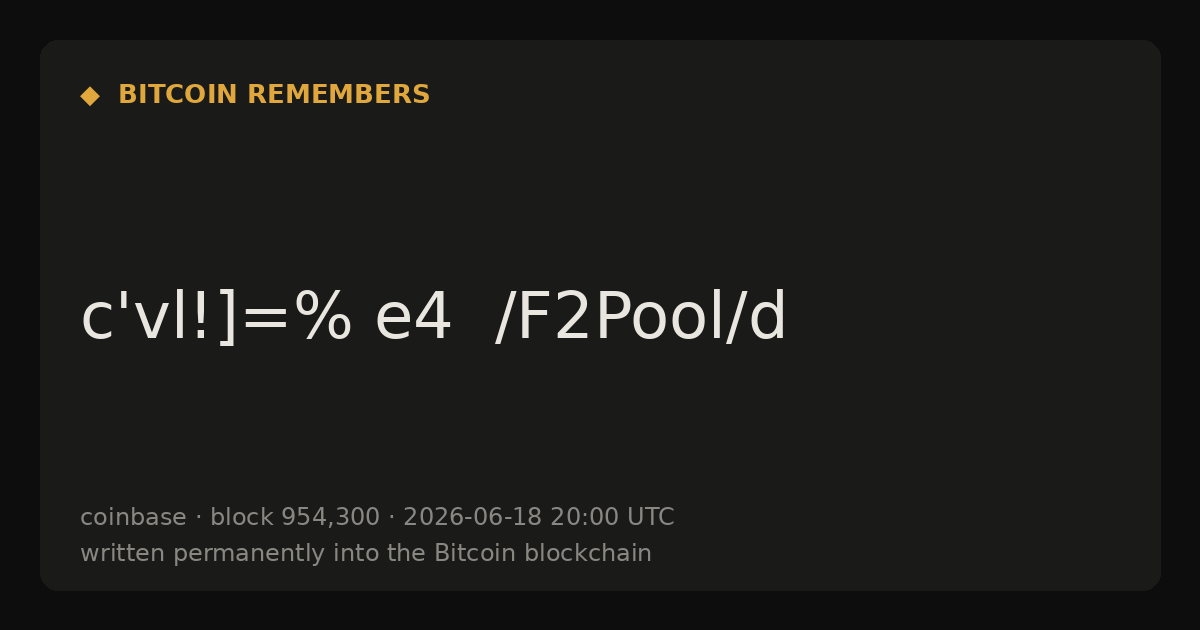Click the 20:00 time in the footer

point(584,517)
